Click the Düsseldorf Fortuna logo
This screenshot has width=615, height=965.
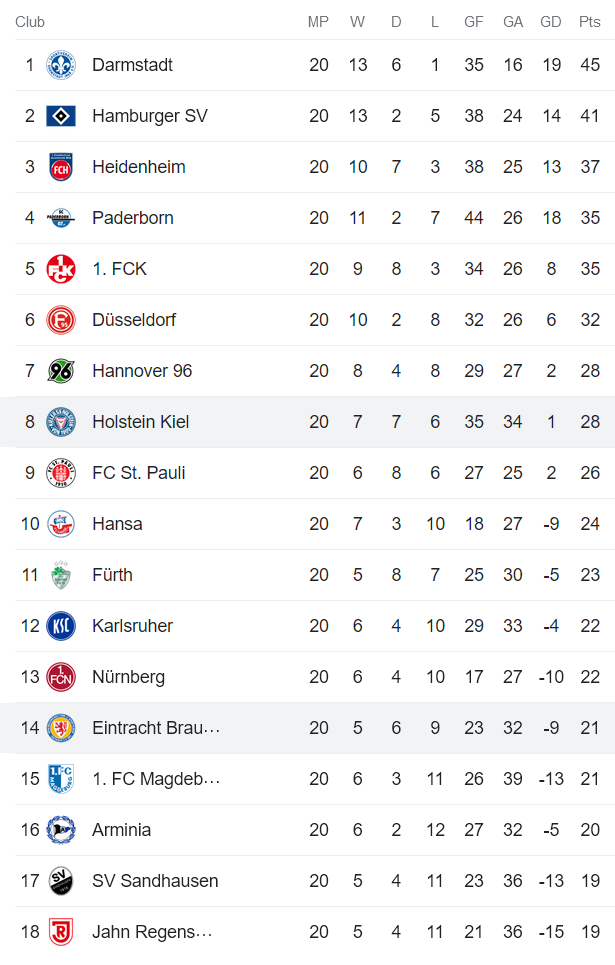click(61, 320)
